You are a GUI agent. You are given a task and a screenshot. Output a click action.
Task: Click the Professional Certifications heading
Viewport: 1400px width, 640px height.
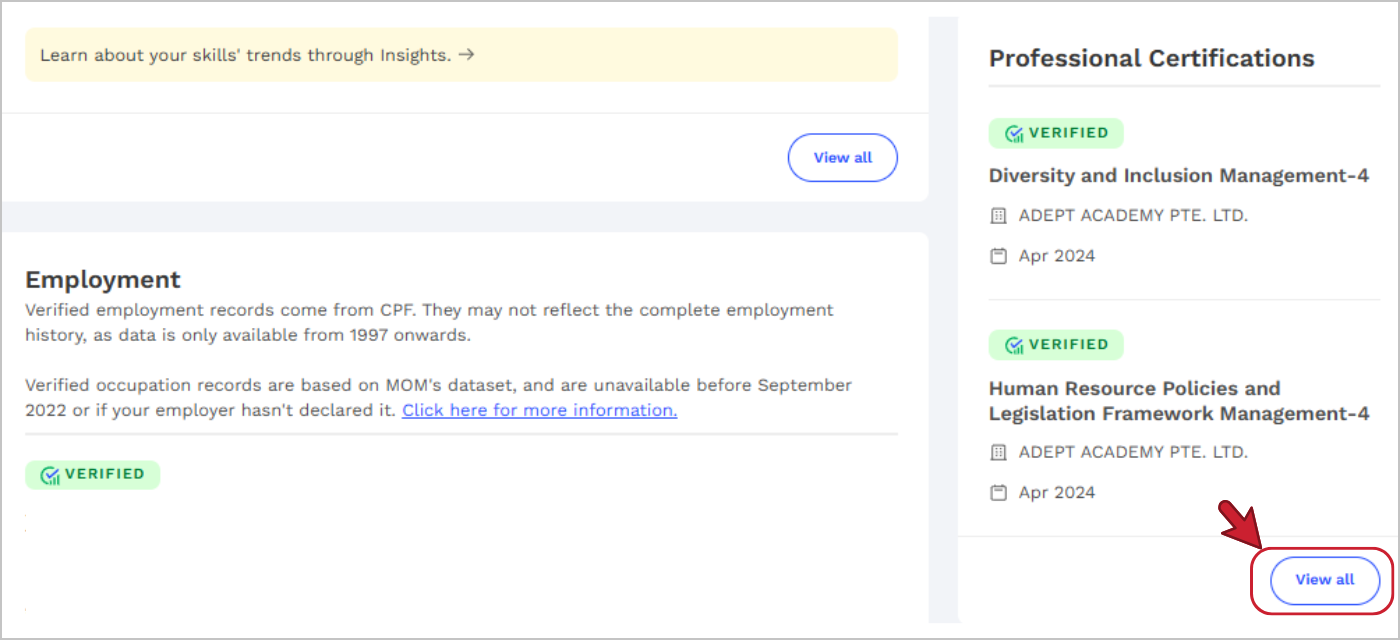click(1151, 58)
